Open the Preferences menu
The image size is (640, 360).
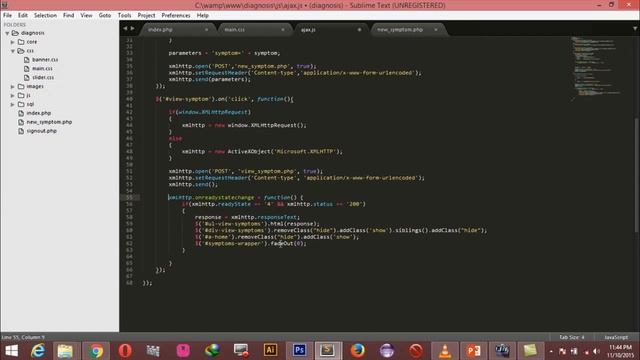(176, 15)
